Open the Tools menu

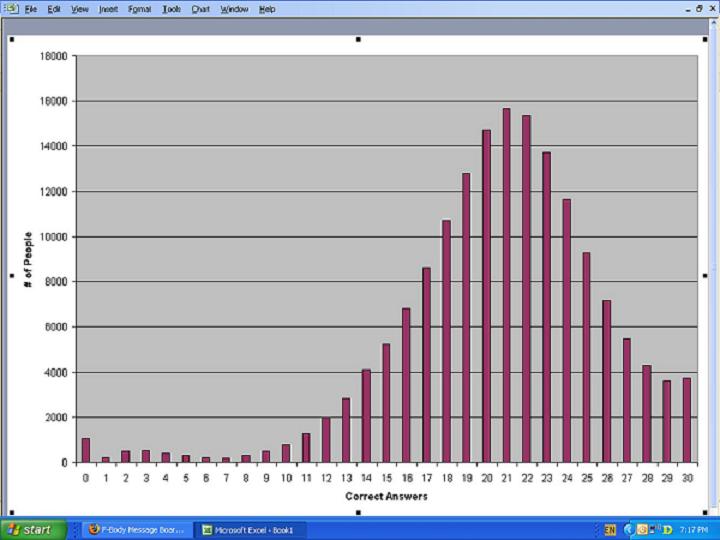click(172, 9)
